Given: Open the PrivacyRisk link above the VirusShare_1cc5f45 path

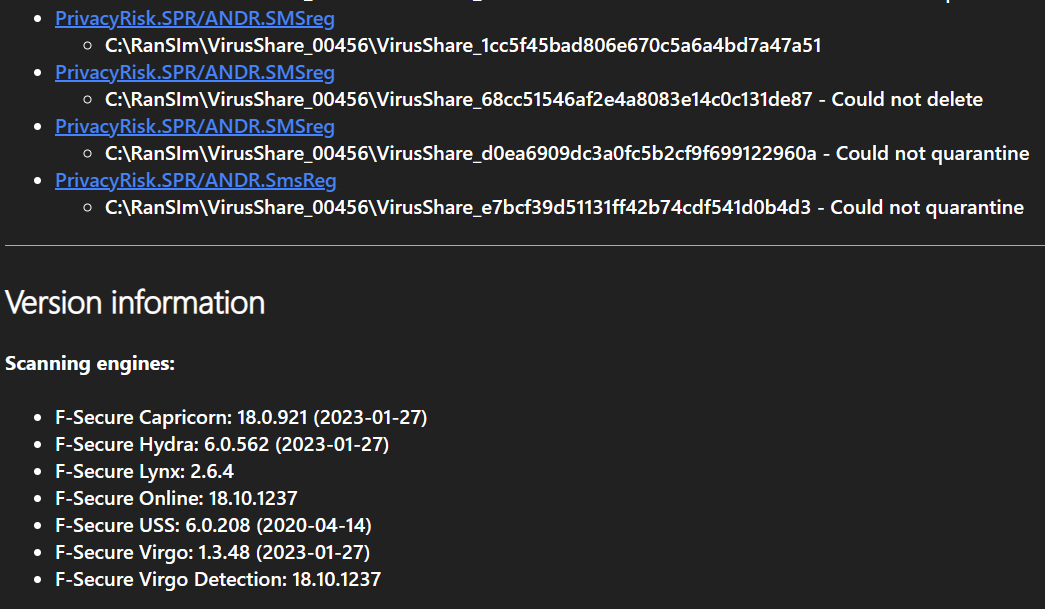Looking at the screenshot, I should [x=195, y=19].
